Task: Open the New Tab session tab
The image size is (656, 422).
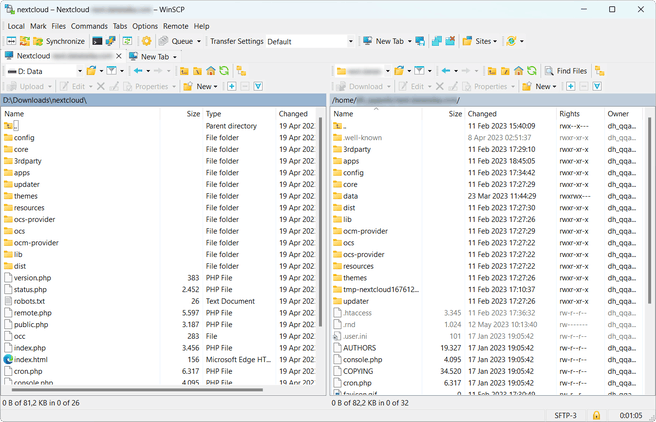Action: [153, 56]
